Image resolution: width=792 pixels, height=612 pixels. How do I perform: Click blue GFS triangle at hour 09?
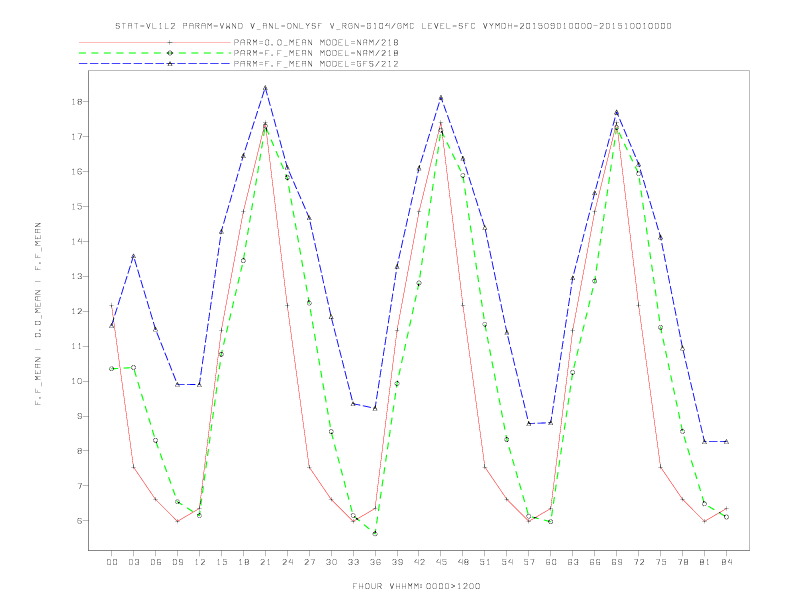click(177, 385)
